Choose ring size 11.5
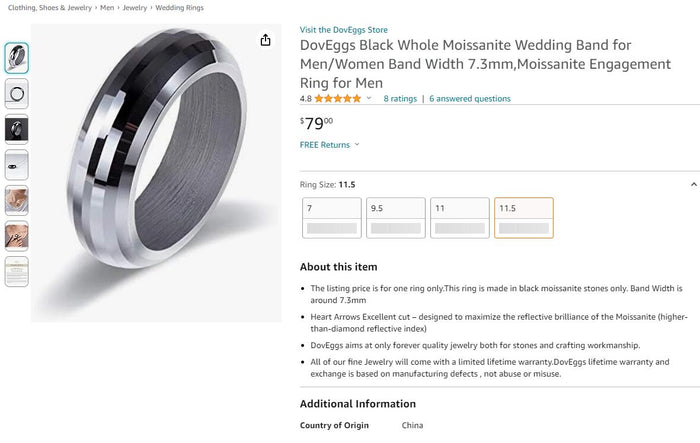The height and width of the screenshot is (443, 700). pyautogui.click(x=524, y=218)
